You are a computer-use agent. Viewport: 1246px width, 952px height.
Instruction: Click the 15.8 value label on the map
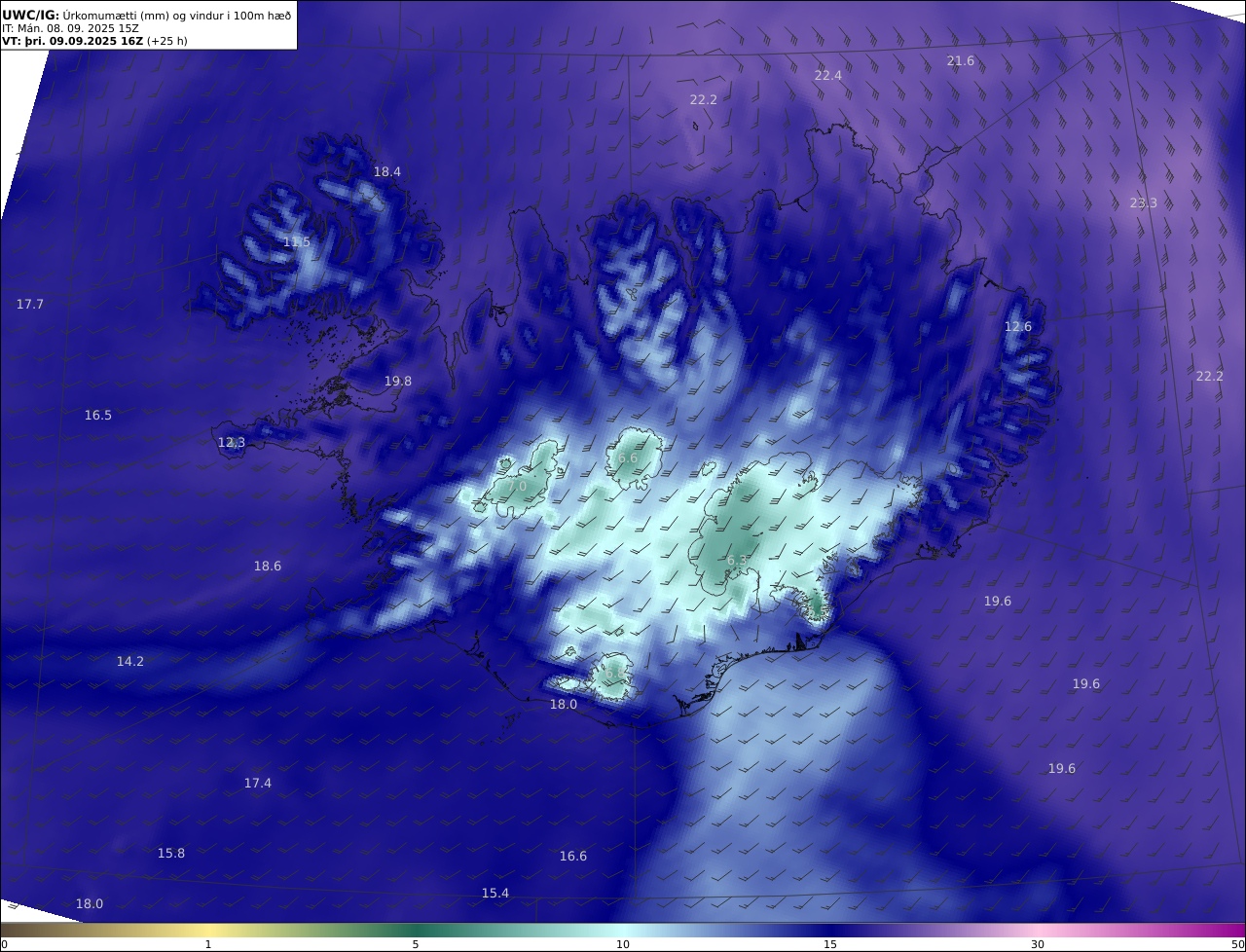(171, 853)
